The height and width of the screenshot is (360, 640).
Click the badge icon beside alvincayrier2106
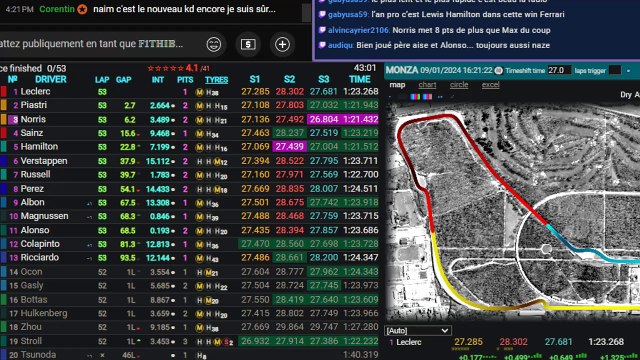click(322, 30)
